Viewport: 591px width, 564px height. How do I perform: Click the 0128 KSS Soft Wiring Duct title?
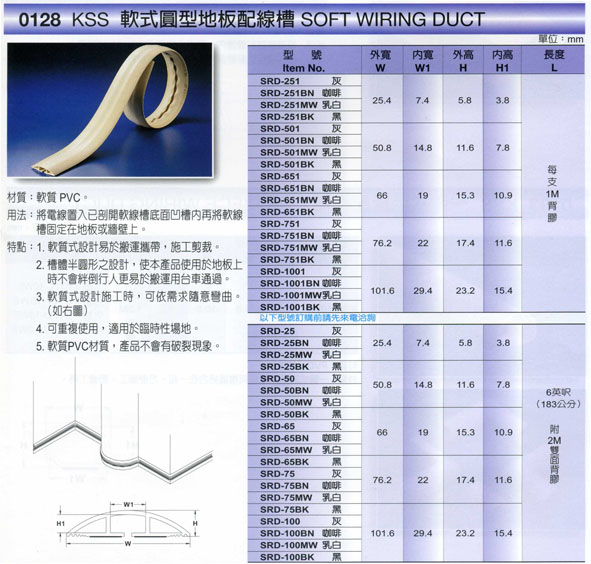coord(252,20)
